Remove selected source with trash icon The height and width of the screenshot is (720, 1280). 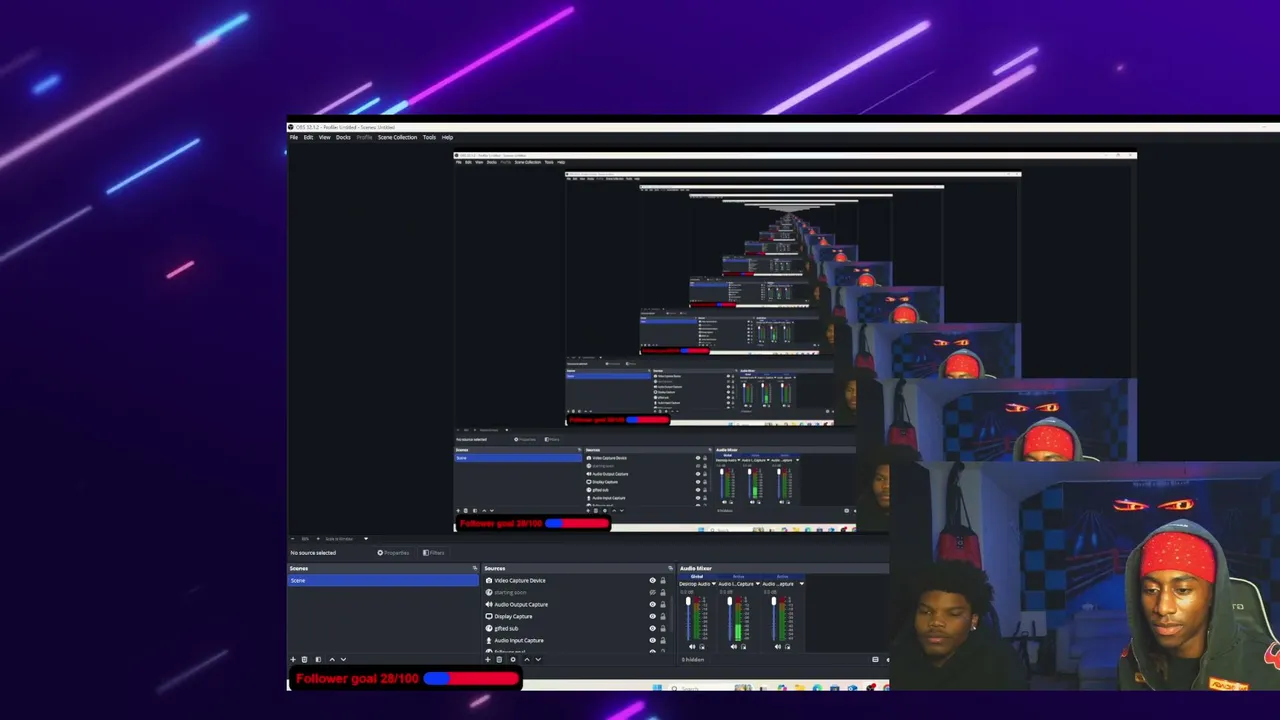(500, 660)
